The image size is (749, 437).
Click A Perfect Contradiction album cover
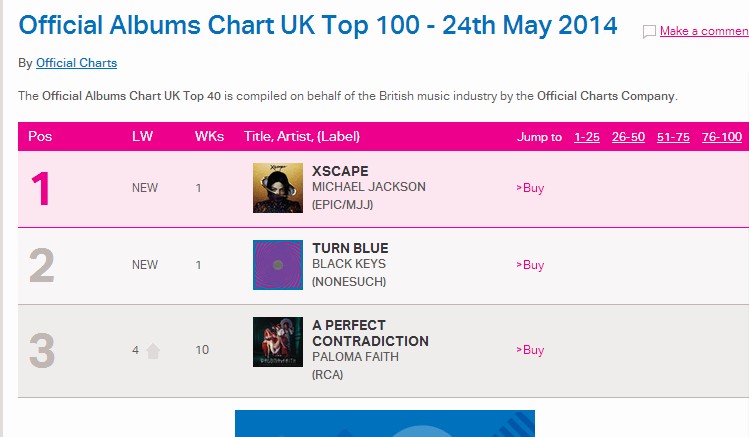tap(278, 342)
